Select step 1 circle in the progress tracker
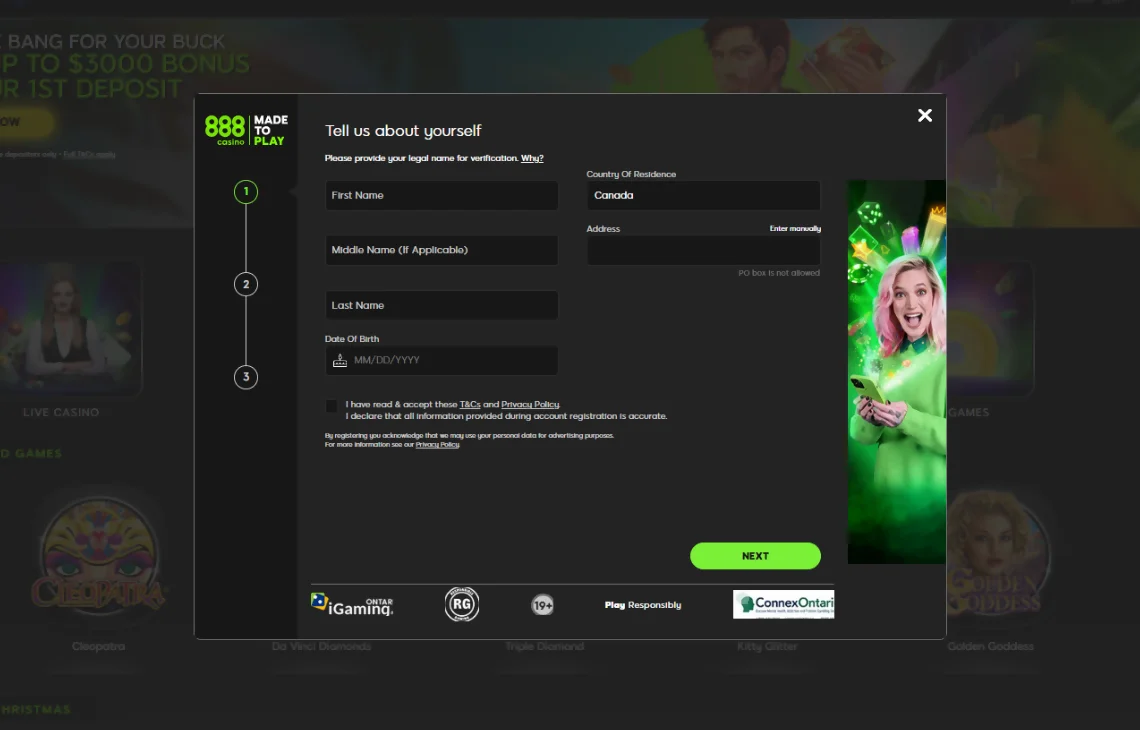 pyautogui.click(x=246, y=192)
